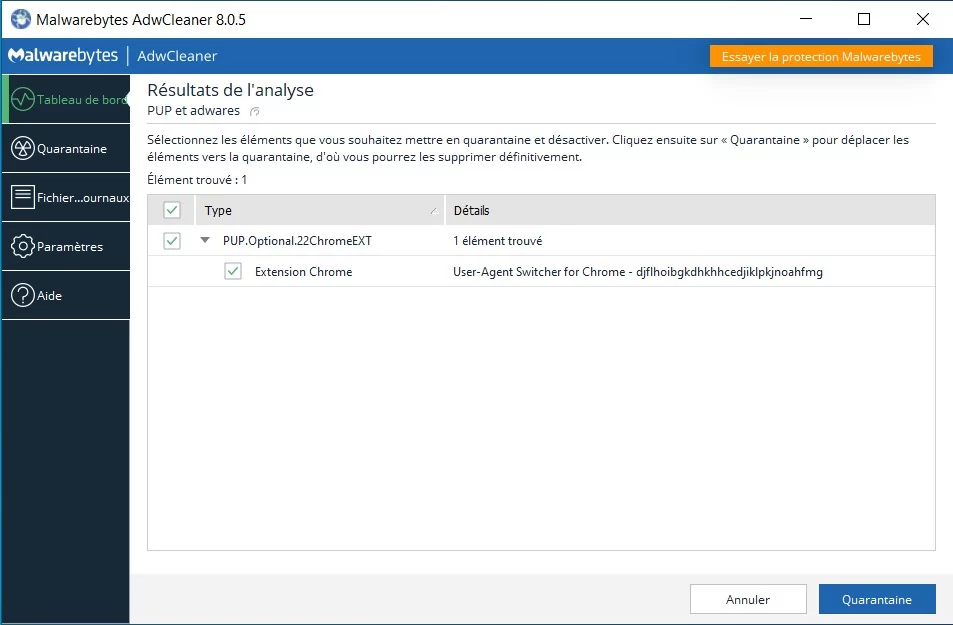The width and height of the screenshot is (953, 625).
Task: Click the Résultats de l'analyse heading
Action: tap(230, 90)
